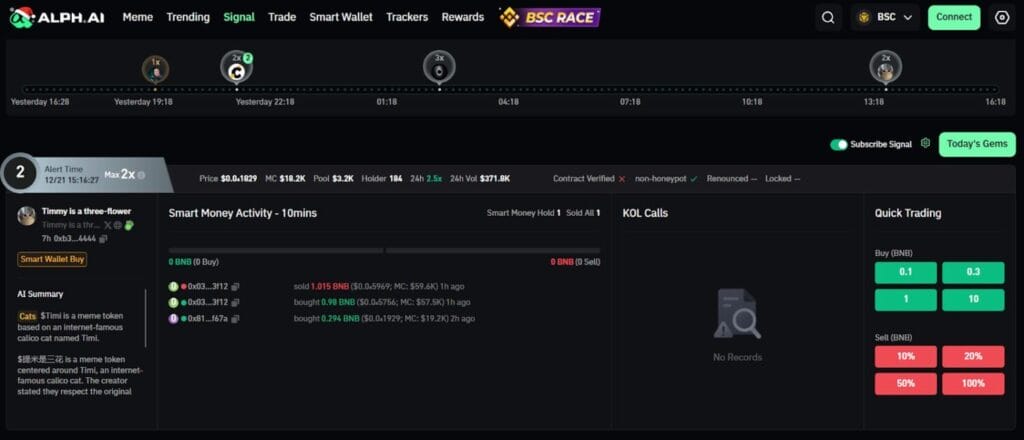Screen dimensions: 1024x440
Task: Buy 10 BNB quick trade
Action: [x=973, y=300]
